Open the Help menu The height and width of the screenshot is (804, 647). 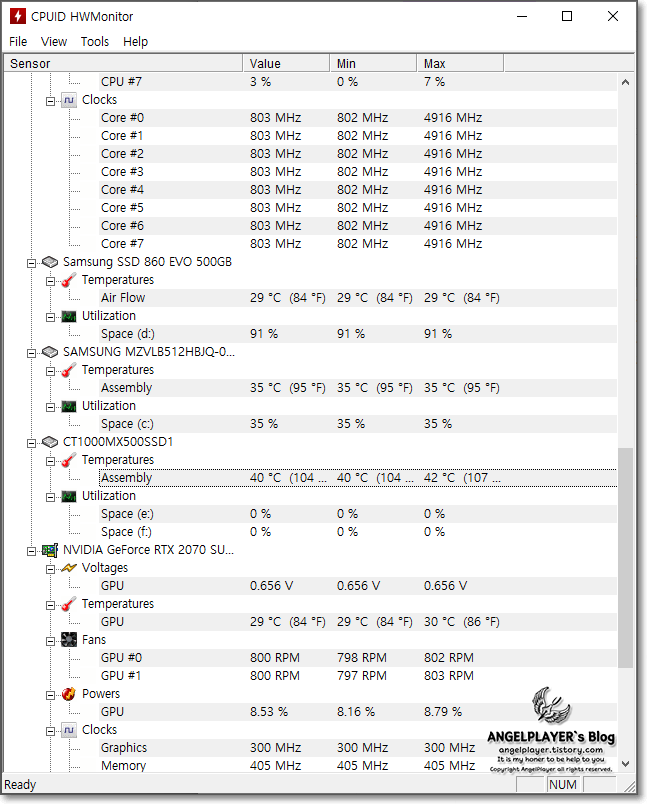tap(135, 42)
